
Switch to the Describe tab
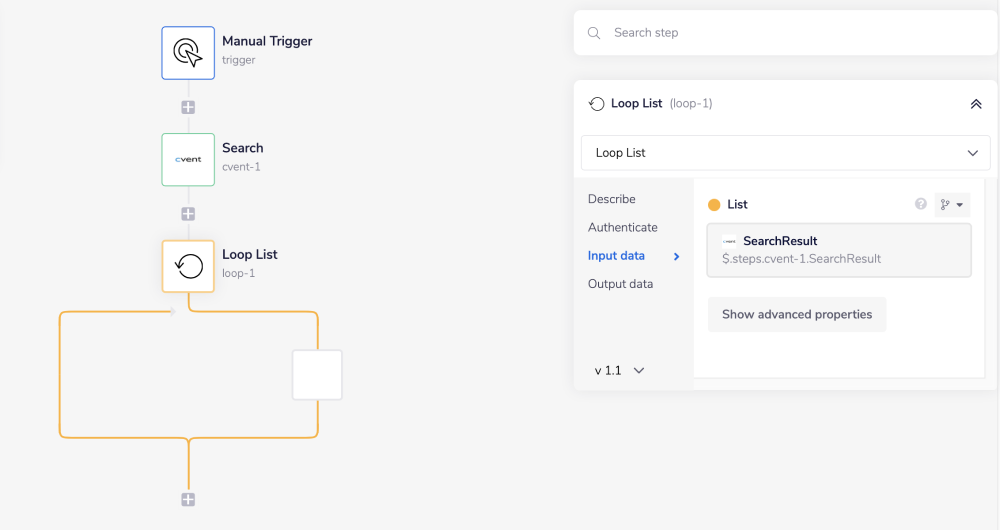click(612, 199)
